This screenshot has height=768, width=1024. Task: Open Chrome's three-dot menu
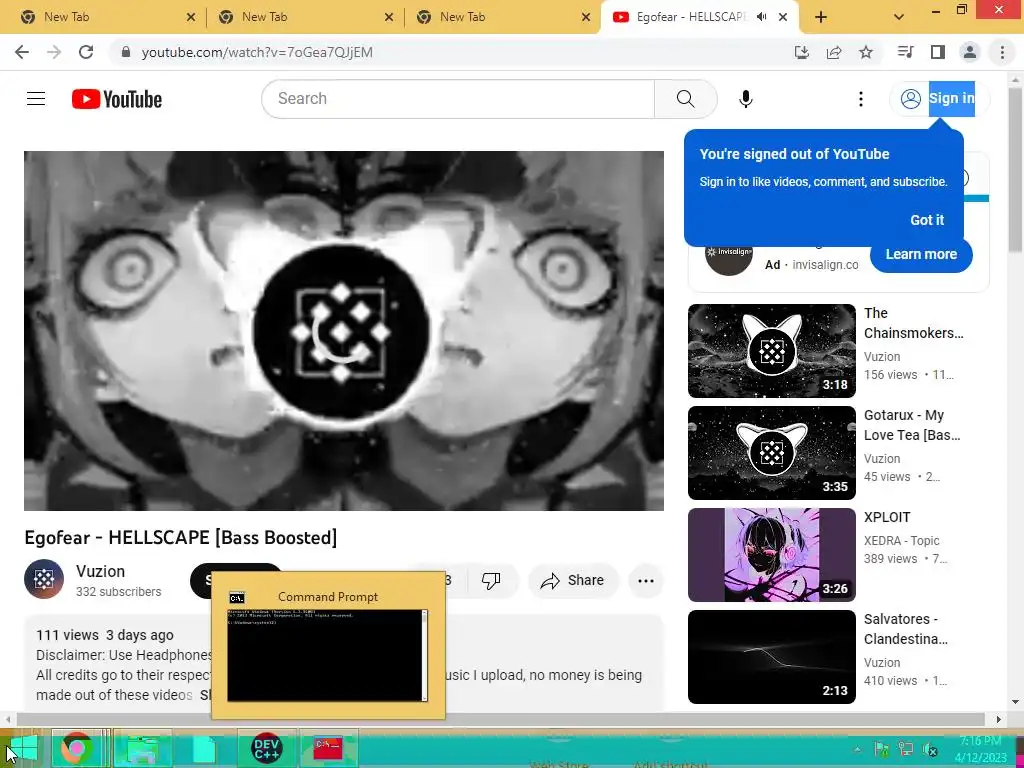[x=1002, y=52]
